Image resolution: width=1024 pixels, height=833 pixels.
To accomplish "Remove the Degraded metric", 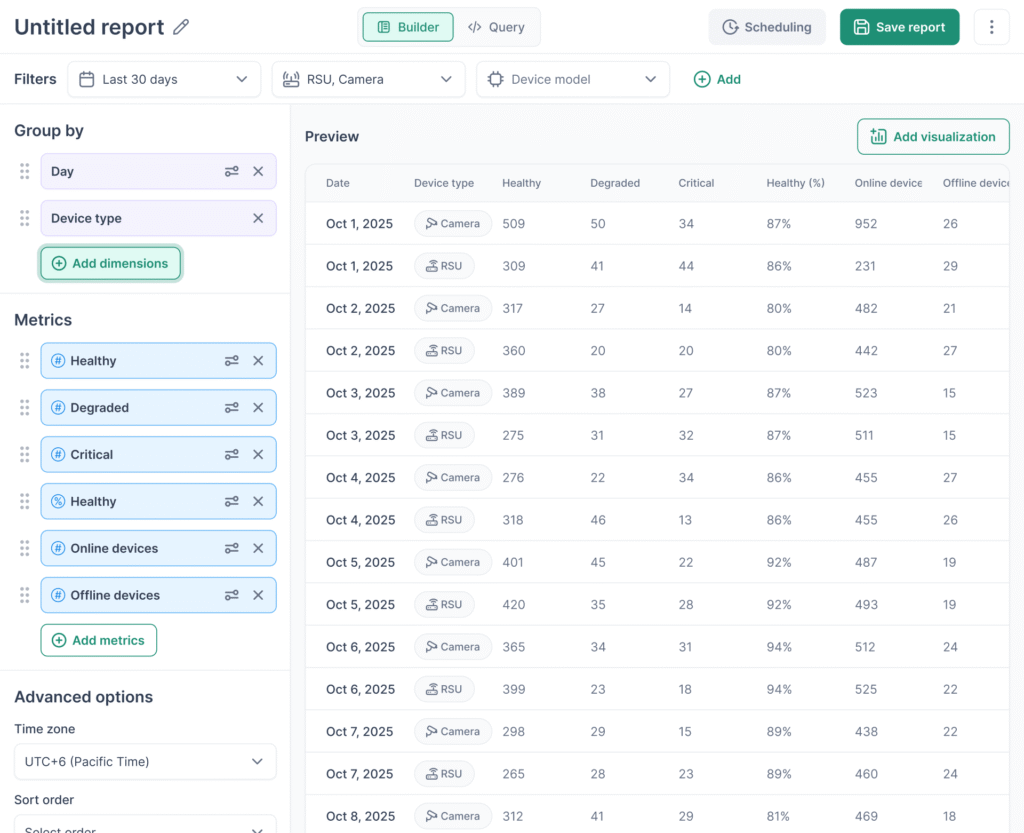I will (x=259, y=407).
